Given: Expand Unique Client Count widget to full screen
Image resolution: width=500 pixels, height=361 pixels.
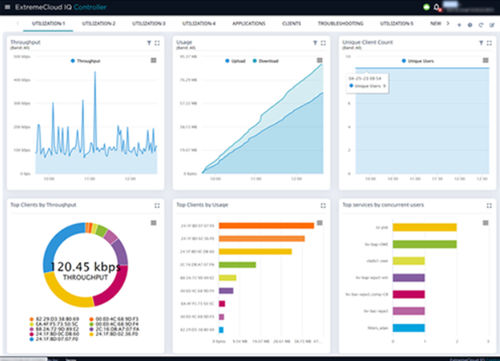Looking at the screenshot, I should [x=489, y=43].
